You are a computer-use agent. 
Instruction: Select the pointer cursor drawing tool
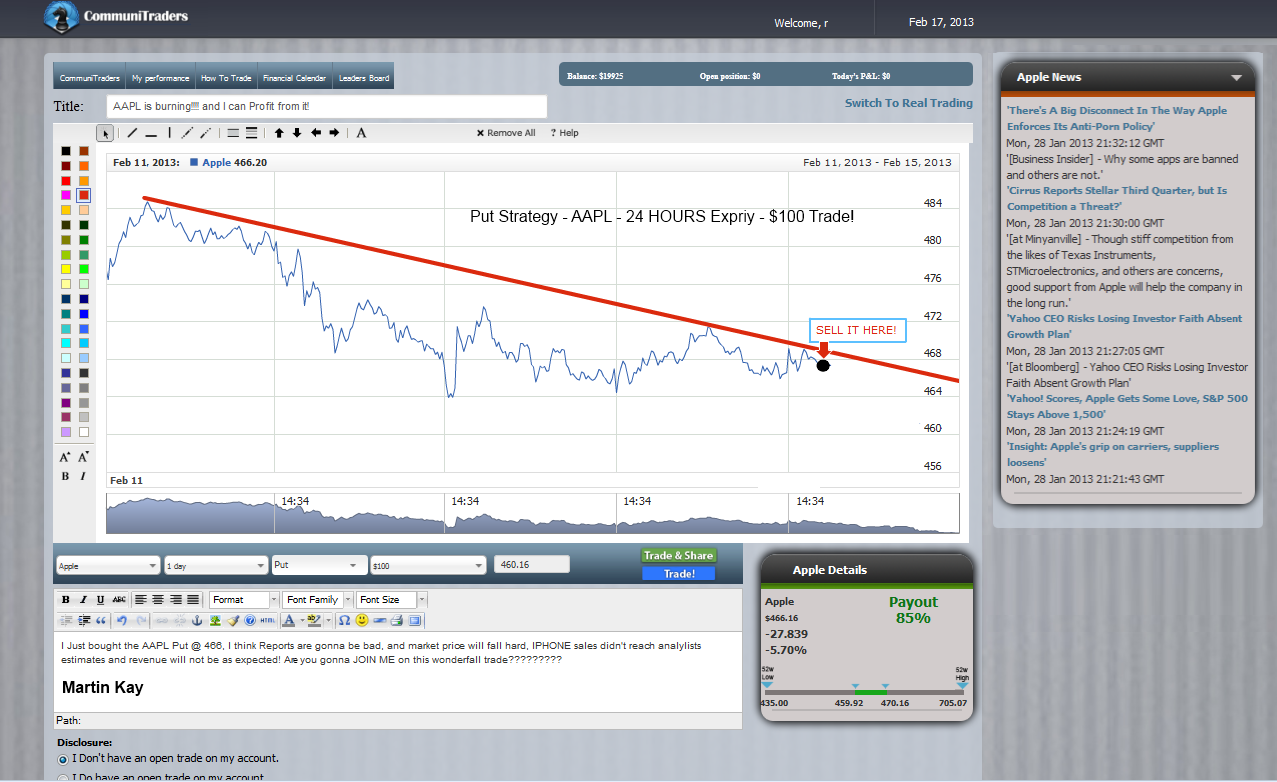[x=105, y=133]
